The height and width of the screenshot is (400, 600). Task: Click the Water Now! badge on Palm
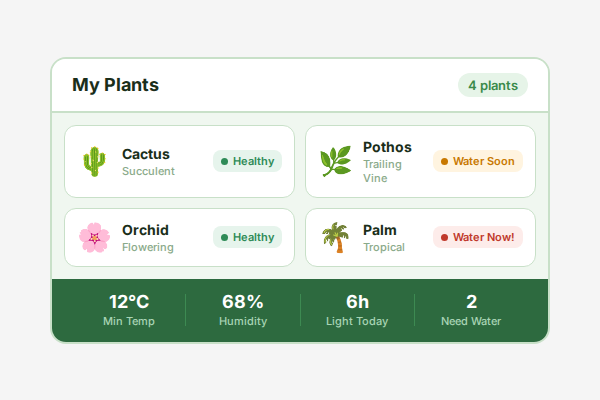[478, 237]
